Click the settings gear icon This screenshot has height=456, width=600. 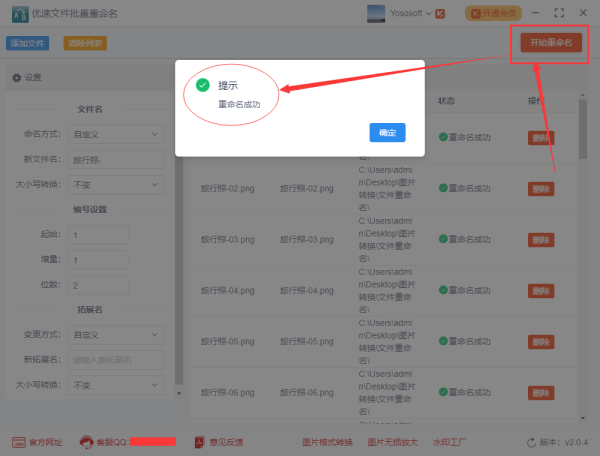16,78
